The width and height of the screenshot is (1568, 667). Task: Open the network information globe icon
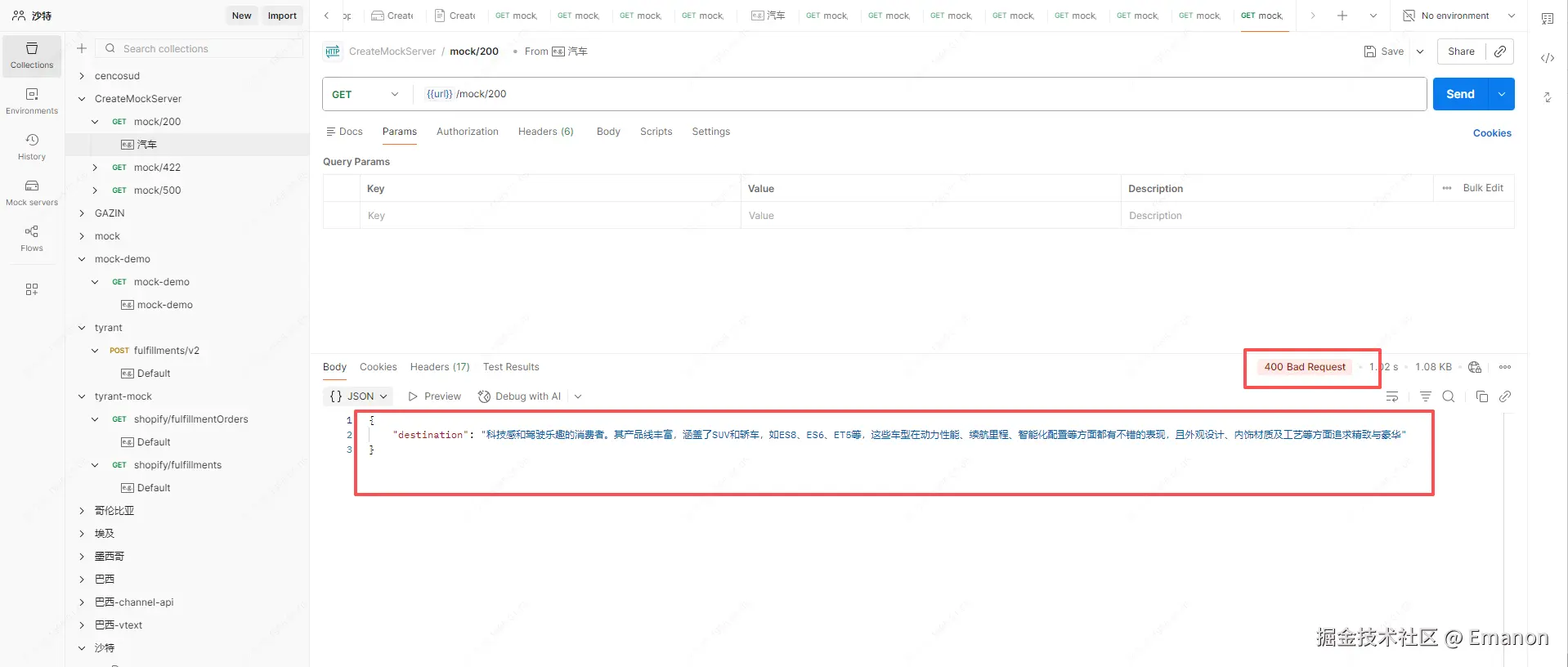coord(1475,367)
